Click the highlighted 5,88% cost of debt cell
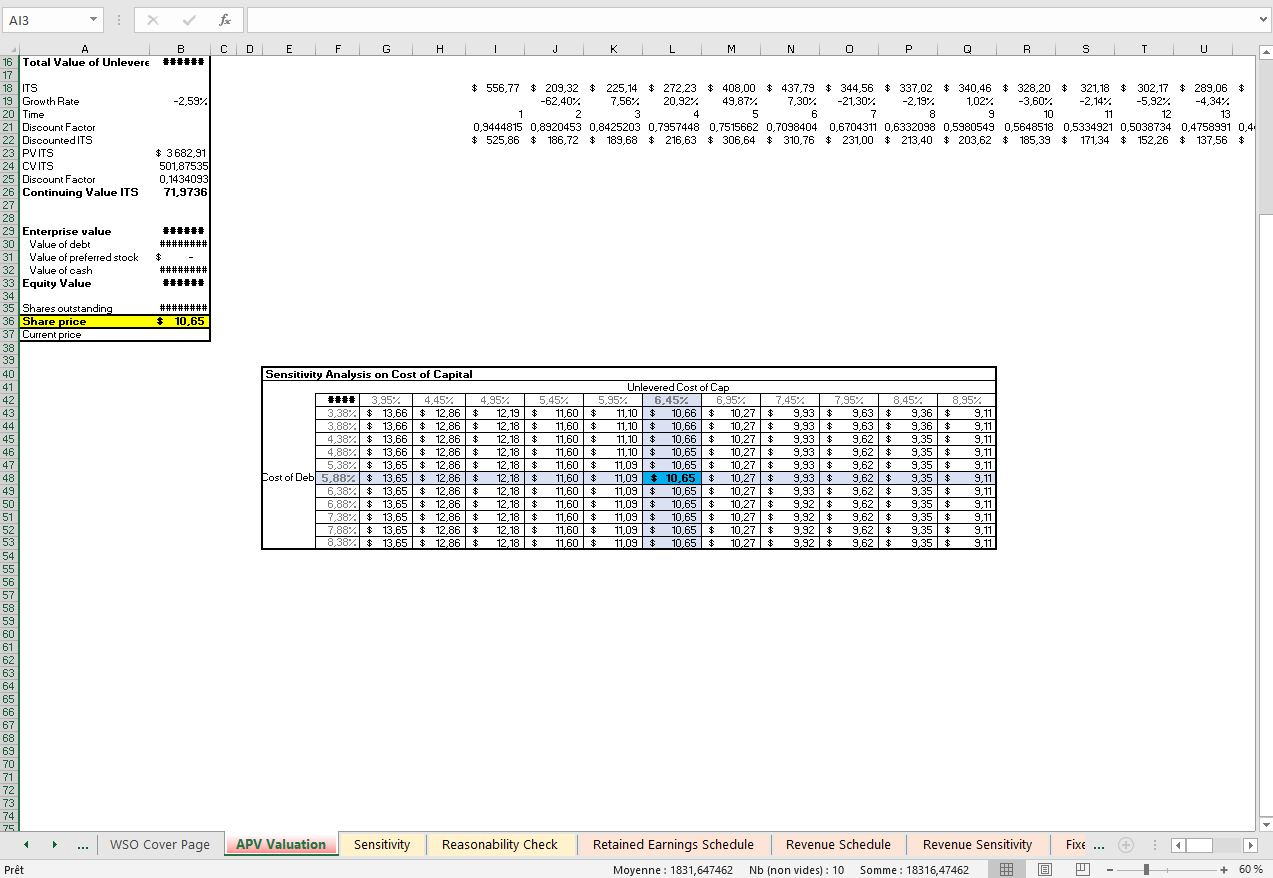This screenshot has width=1273, height=878. [x=338, y=478]
